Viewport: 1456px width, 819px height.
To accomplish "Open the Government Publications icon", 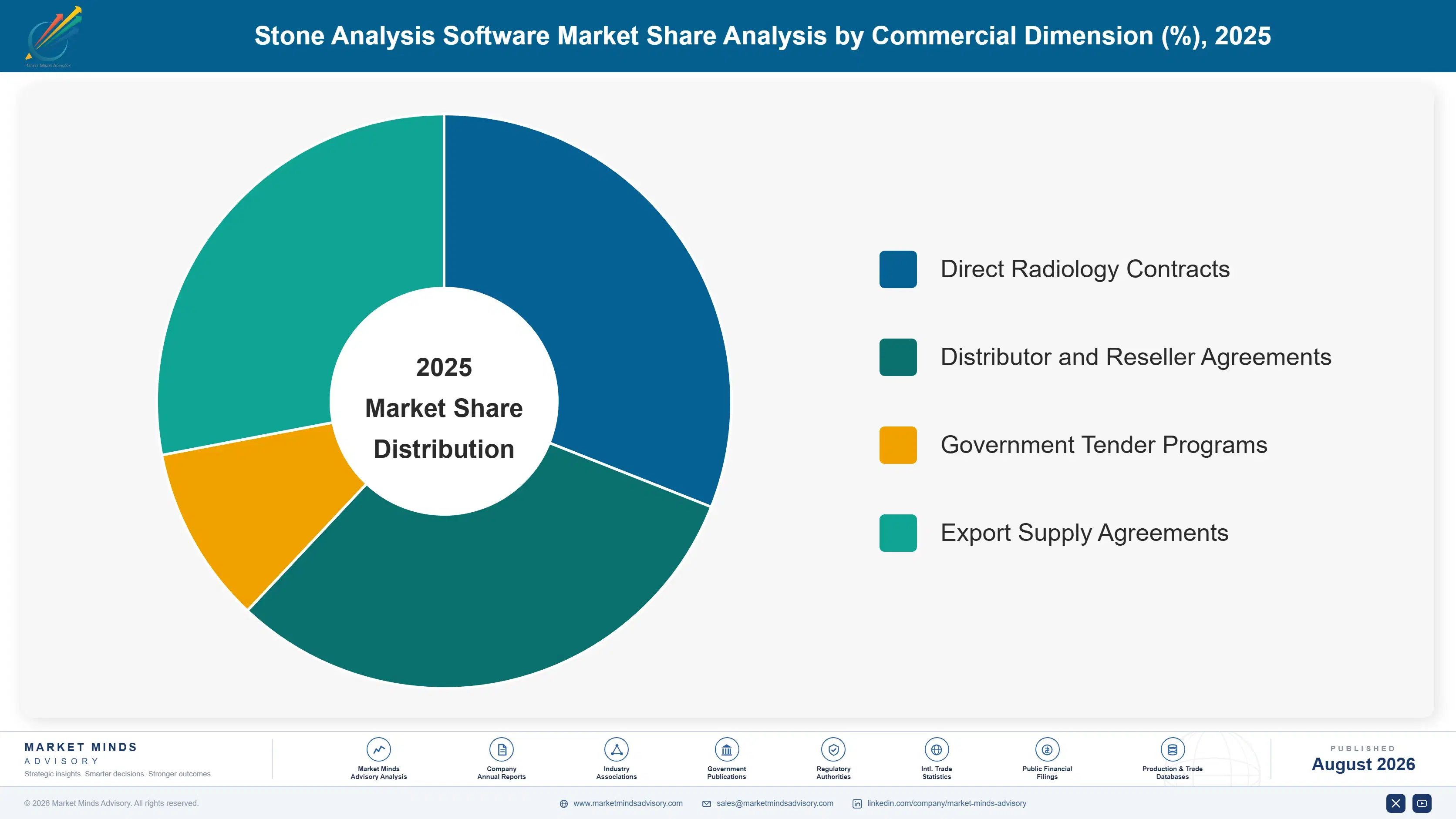I will point(726,749).
